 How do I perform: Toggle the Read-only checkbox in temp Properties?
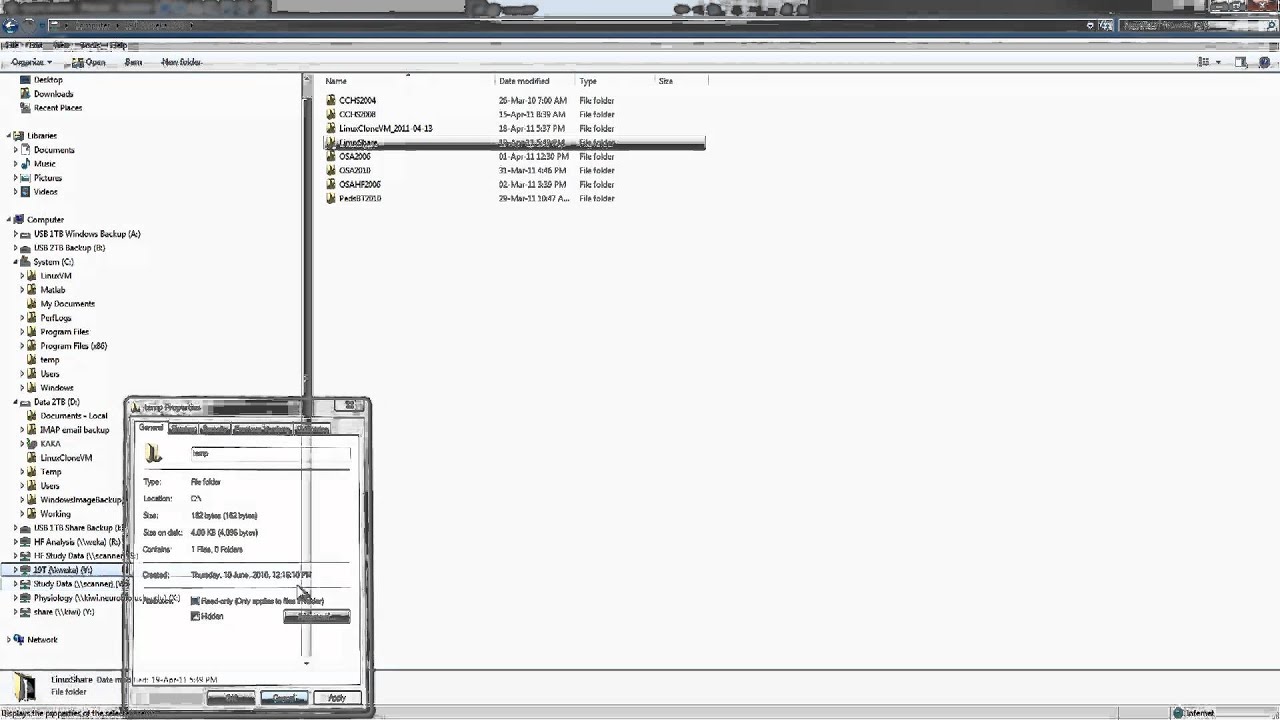coord(195,601)
